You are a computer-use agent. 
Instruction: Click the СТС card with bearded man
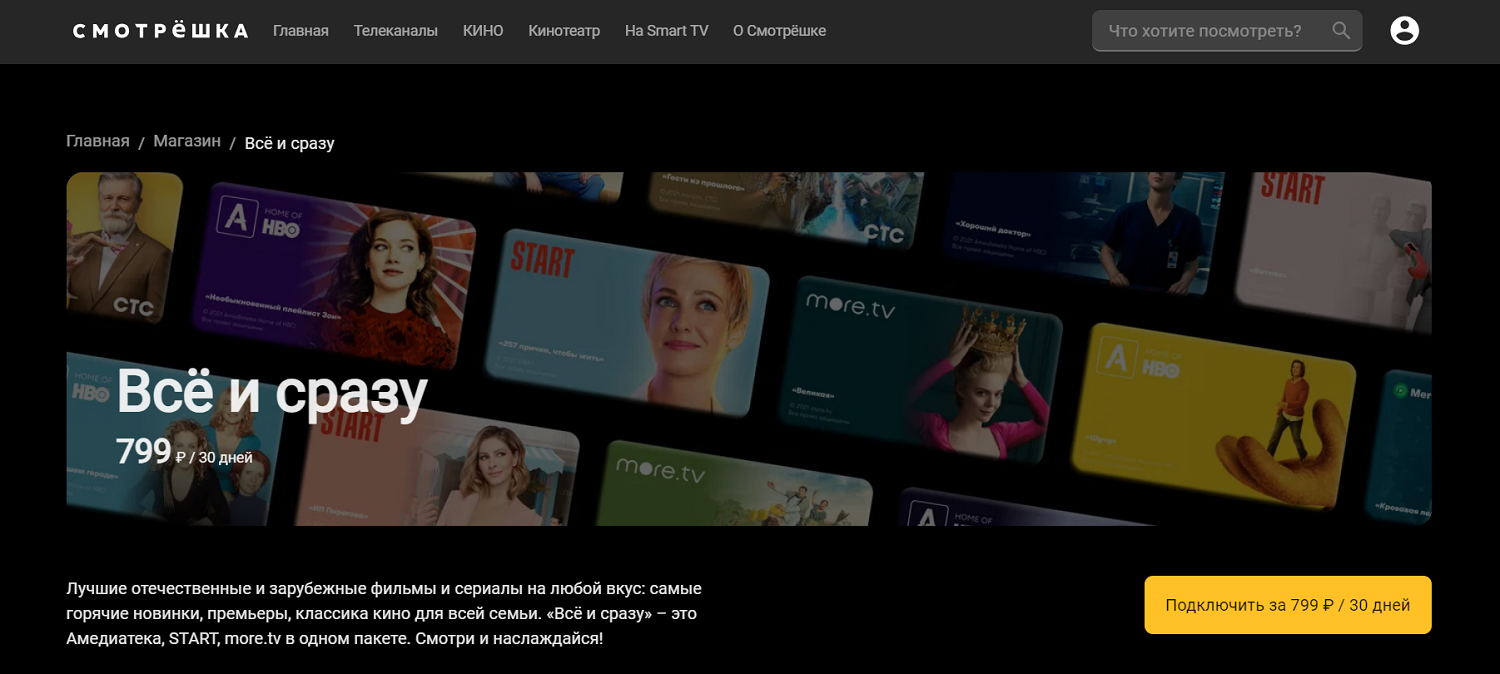pos(124,247)
